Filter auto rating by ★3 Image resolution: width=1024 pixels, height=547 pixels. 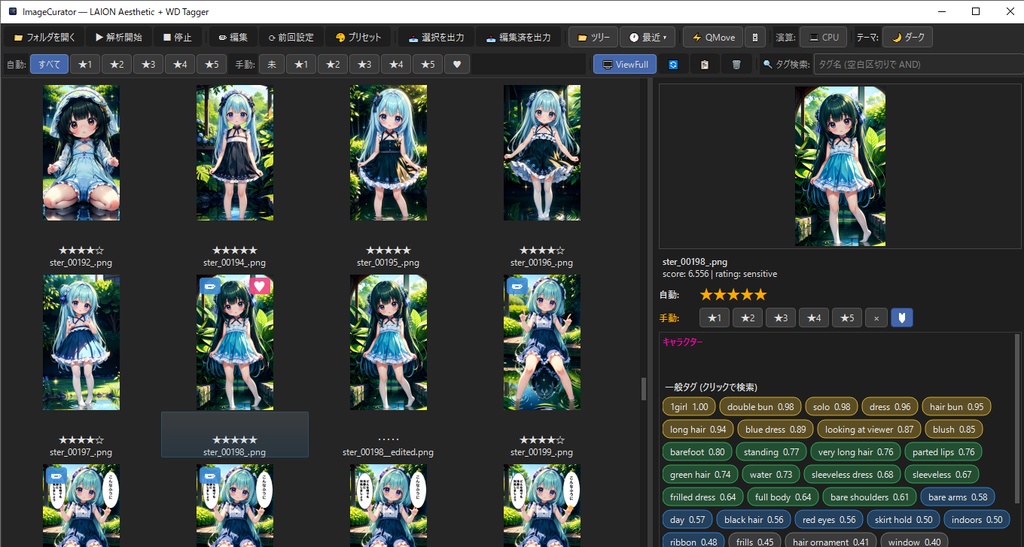click(148, 64)
